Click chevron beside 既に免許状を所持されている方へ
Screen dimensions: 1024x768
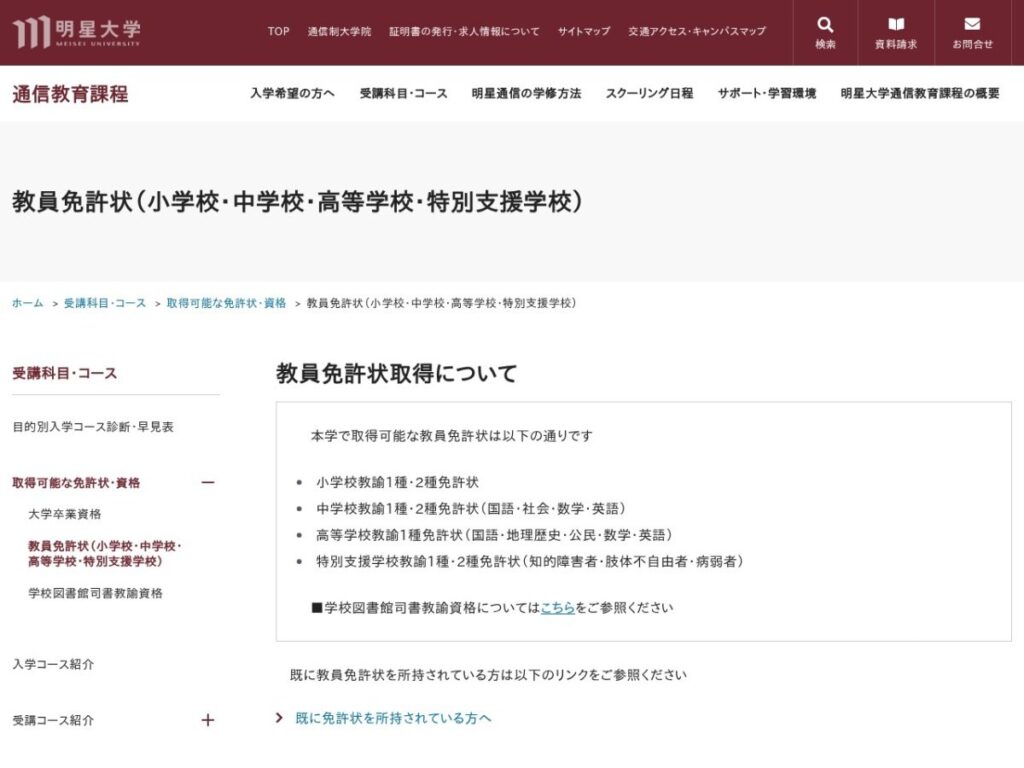(x=280, y=718)
